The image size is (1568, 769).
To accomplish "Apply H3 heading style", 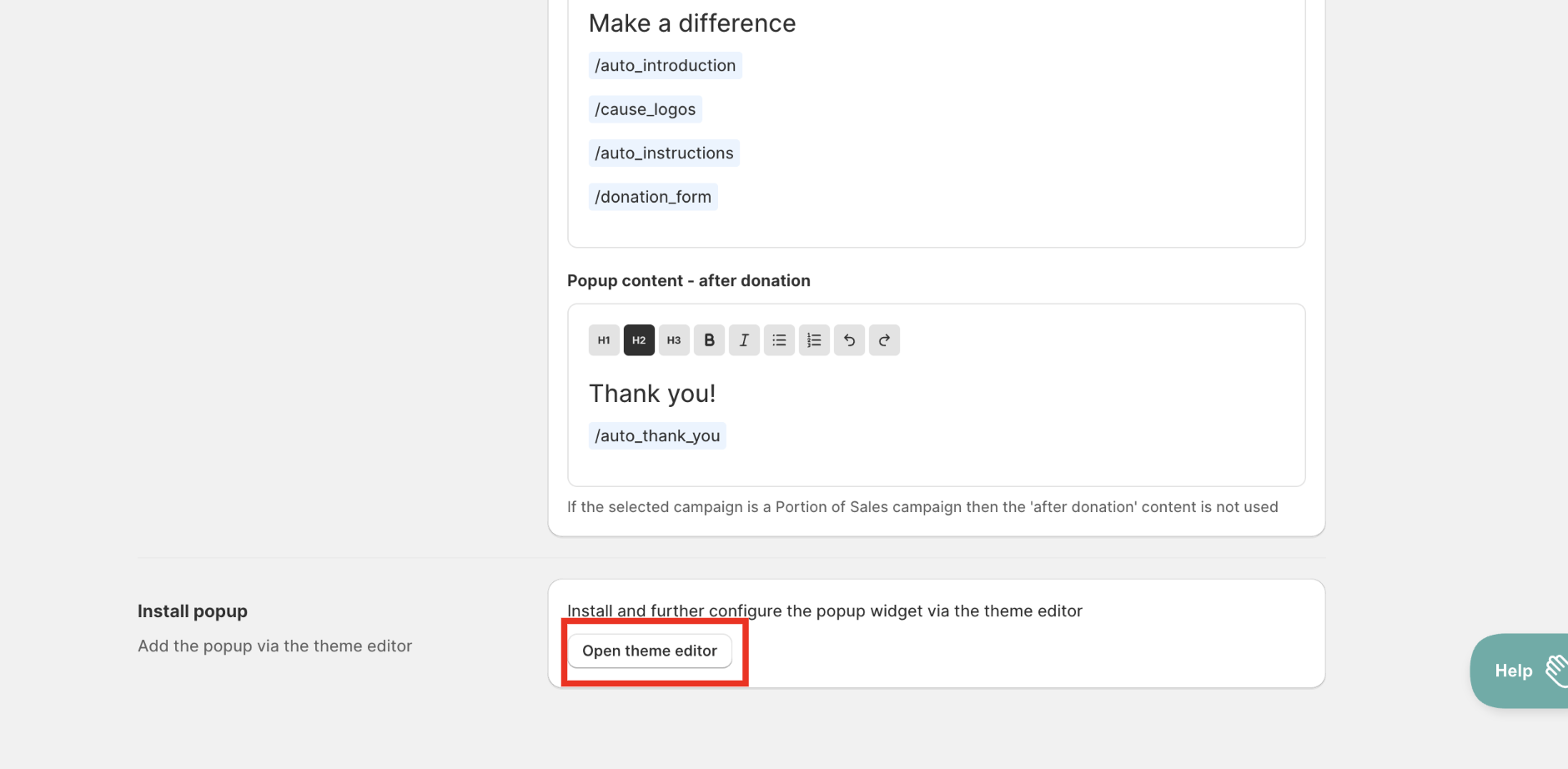I will [674, 340].
